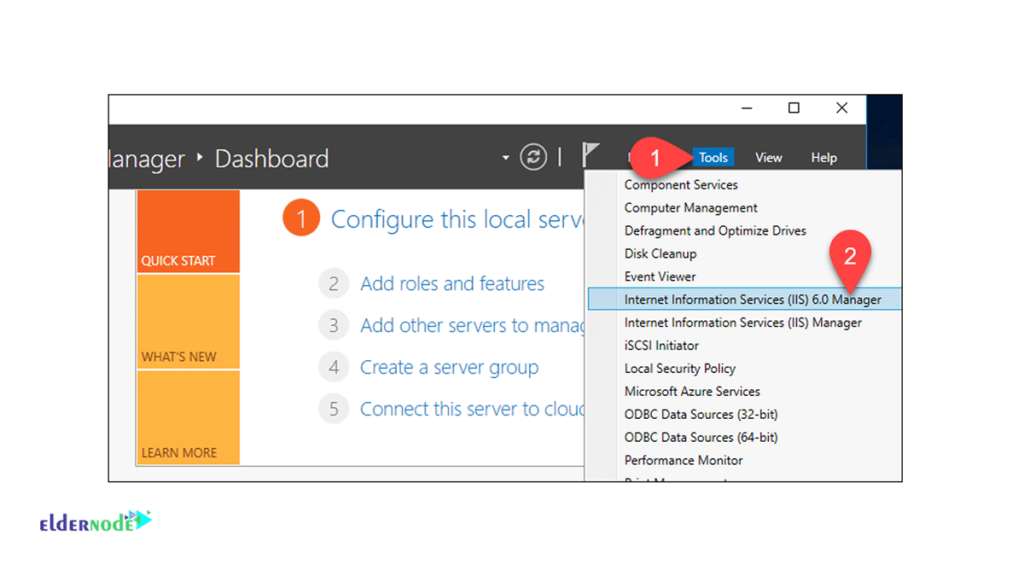Open the Tools menu
This screenshot has width=1024, height=576.
pyautogui.click(x=712, y=157)
